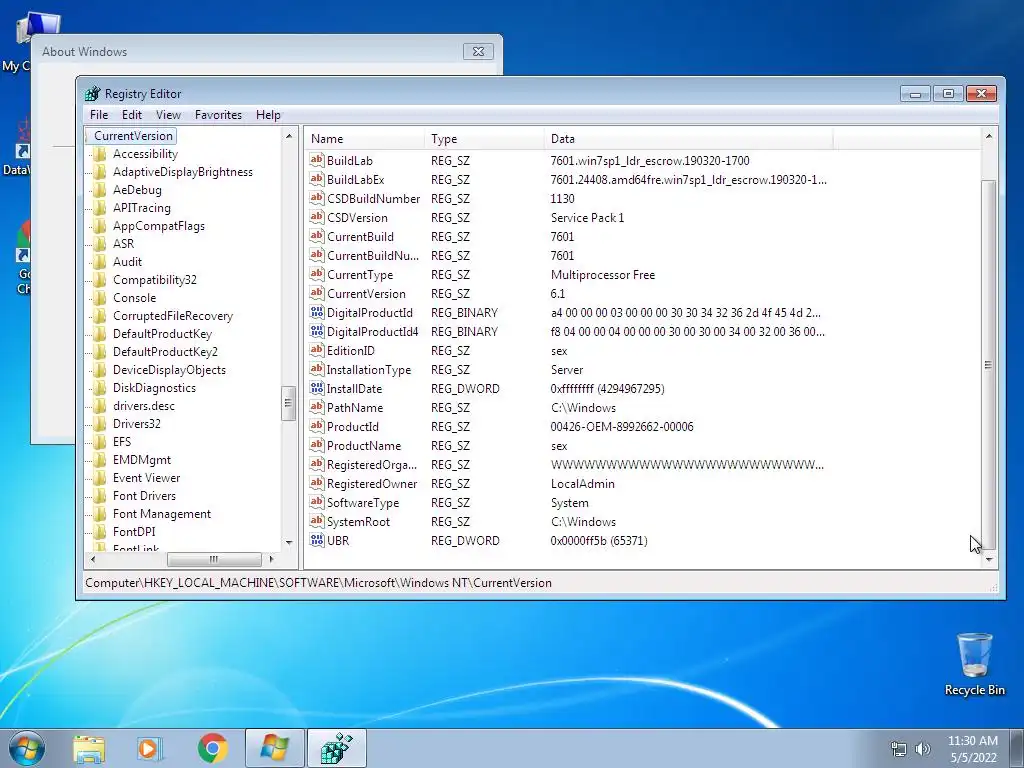Click the EditionID string value icon

[317, 350]
